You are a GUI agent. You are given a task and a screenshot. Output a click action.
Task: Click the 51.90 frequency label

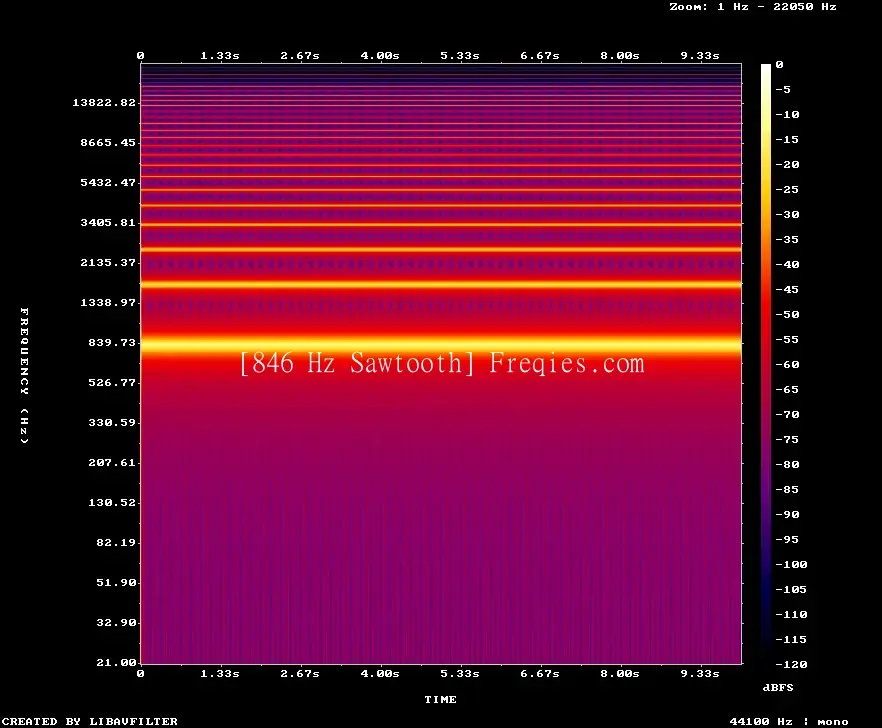(116, 582)
